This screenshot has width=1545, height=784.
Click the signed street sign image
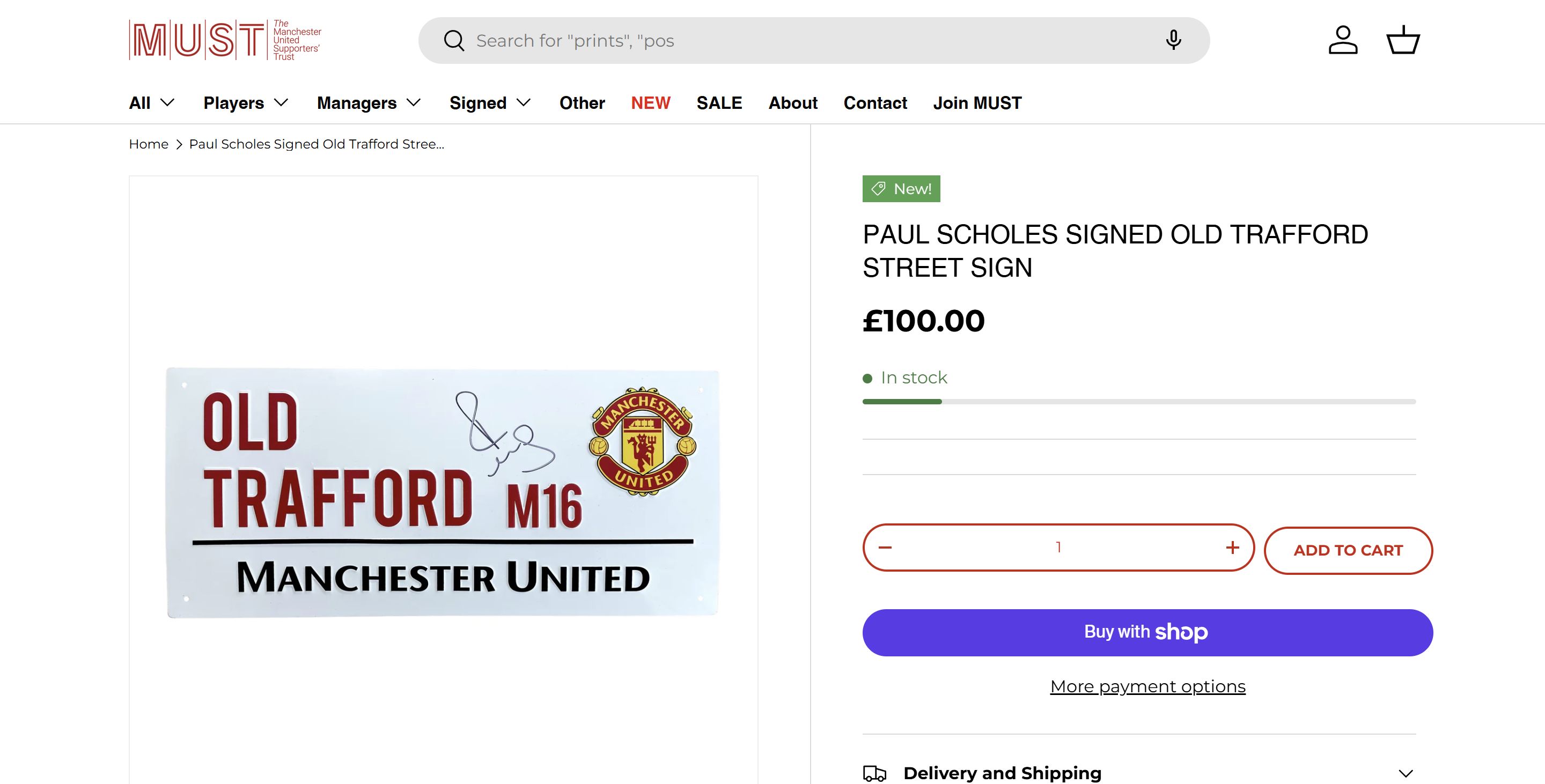(x=443, y=492)
